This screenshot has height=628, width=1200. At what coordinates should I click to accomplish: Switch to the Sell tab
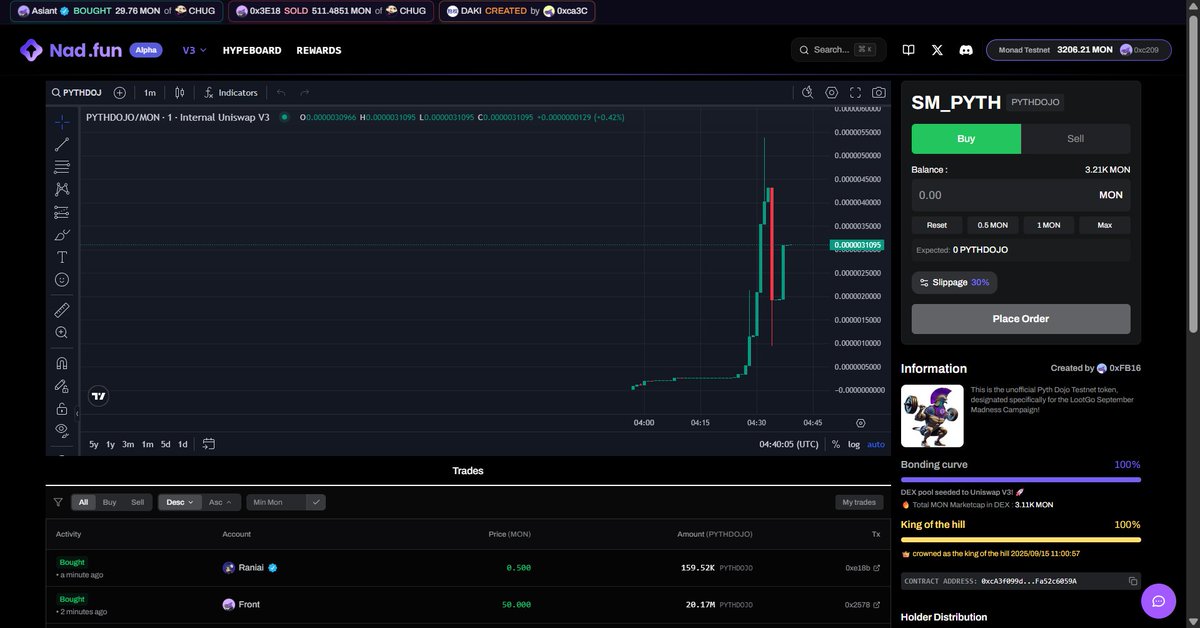click(x=1076, y=139)
